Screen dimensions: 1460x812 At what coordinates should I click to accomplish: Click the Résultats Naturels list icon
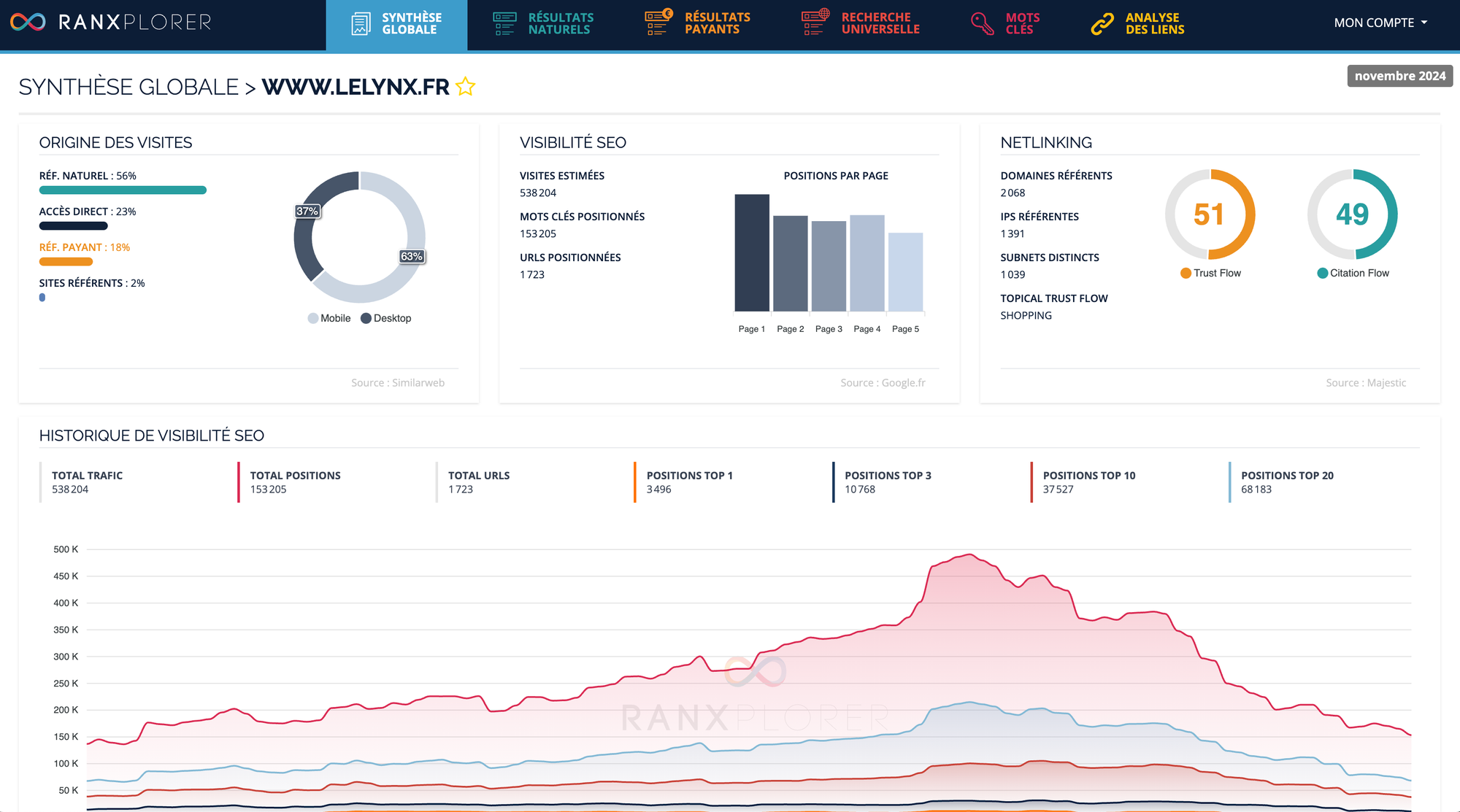click(504, 23)
